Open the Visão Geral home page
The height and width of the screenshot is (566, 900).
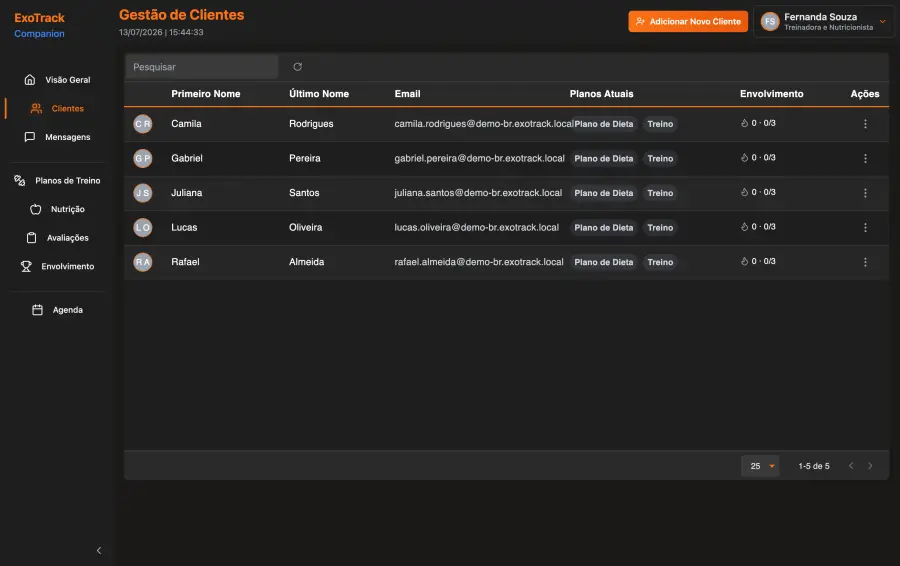coord(57,80)
